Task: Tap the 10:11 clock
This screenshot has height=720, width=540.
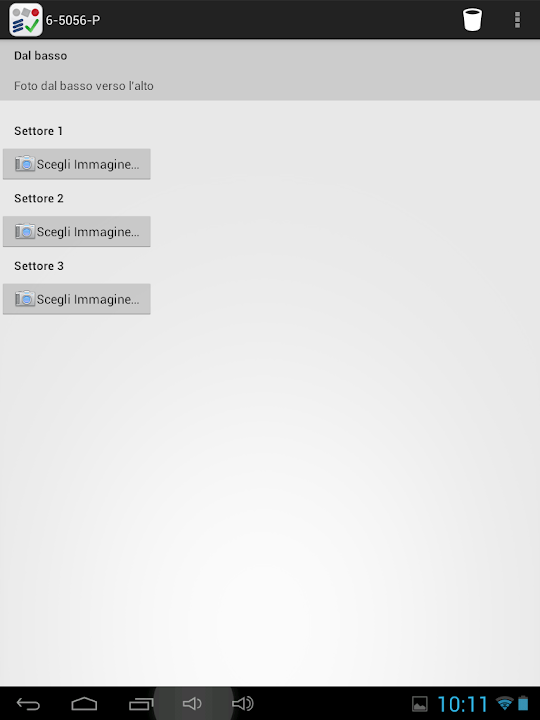Action: pos(462,704)
